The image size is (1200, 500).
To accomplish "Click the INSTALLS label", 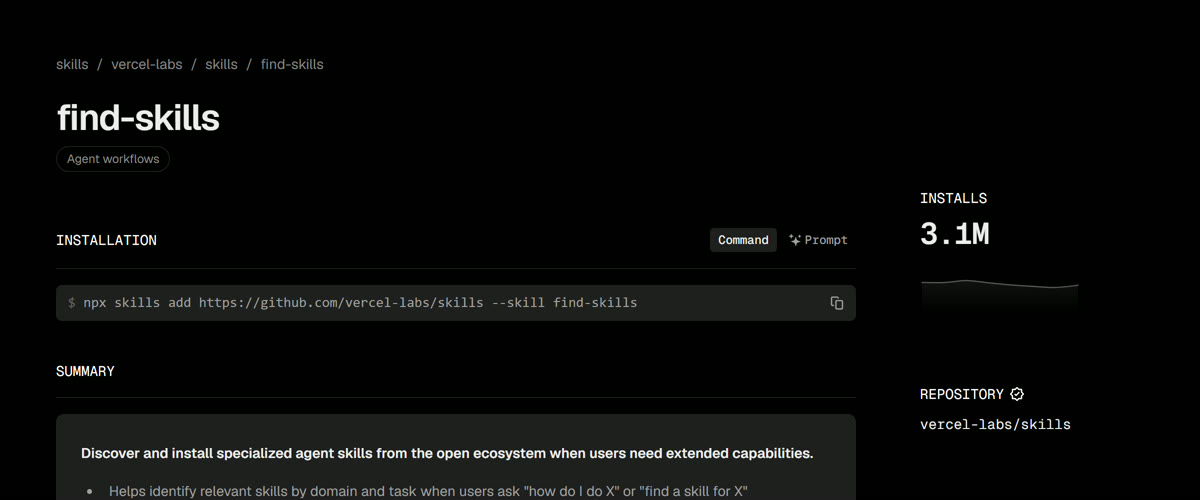I will click(x=953, y=198).
